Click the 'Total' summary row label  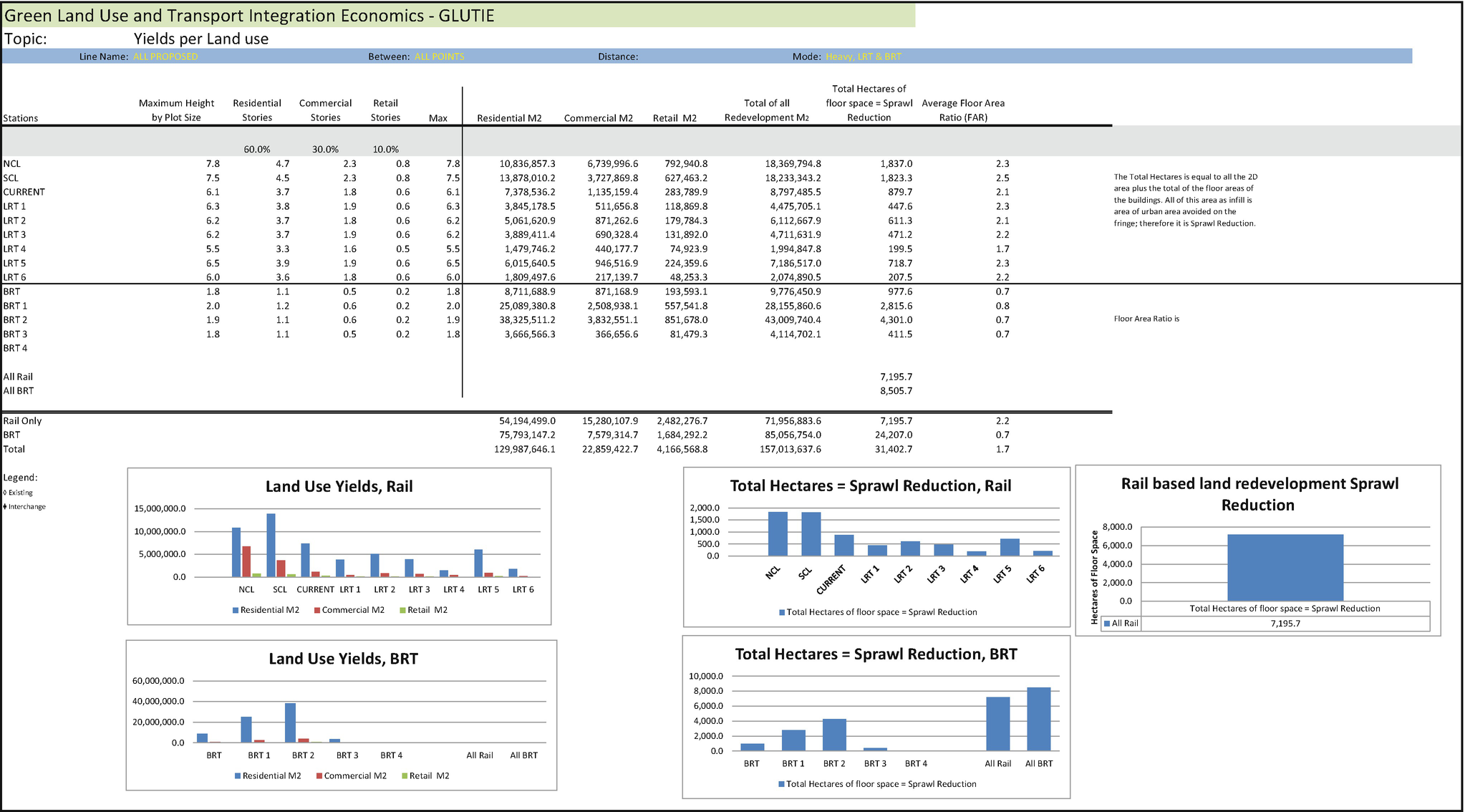click(x=14, y=449)
